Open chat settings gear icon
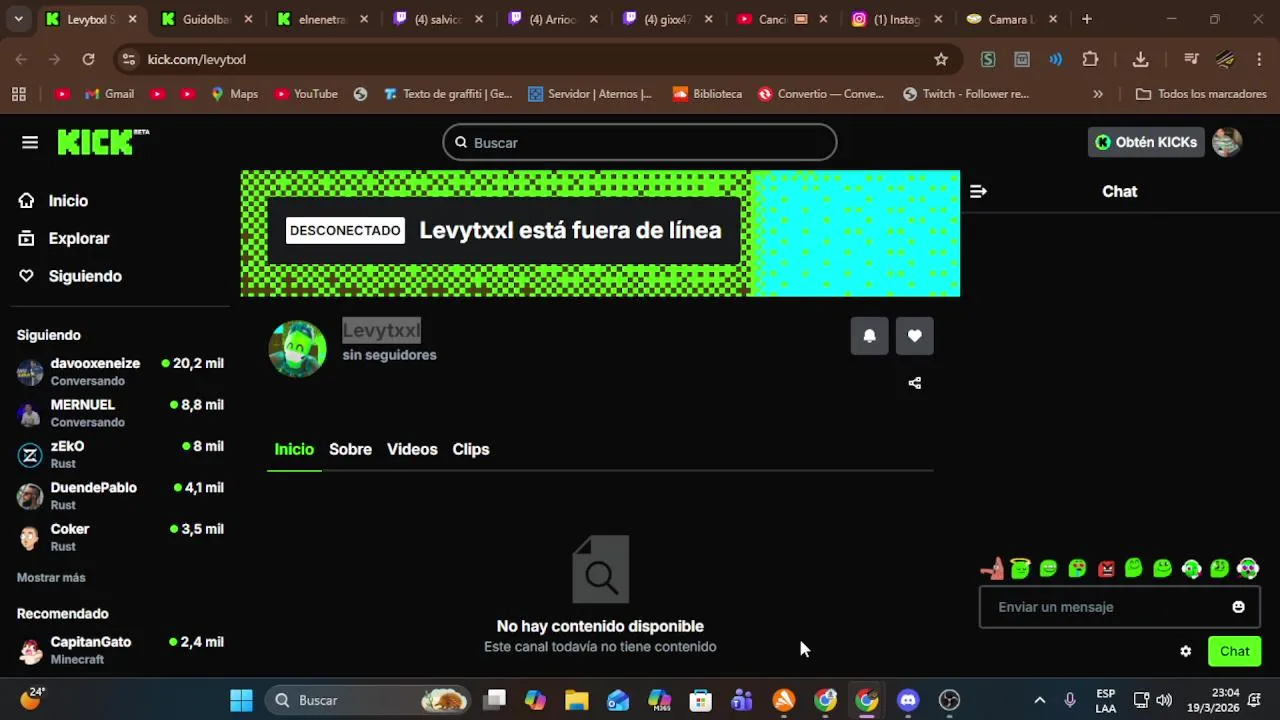The image size is (1280, 720). [1185, 652]
